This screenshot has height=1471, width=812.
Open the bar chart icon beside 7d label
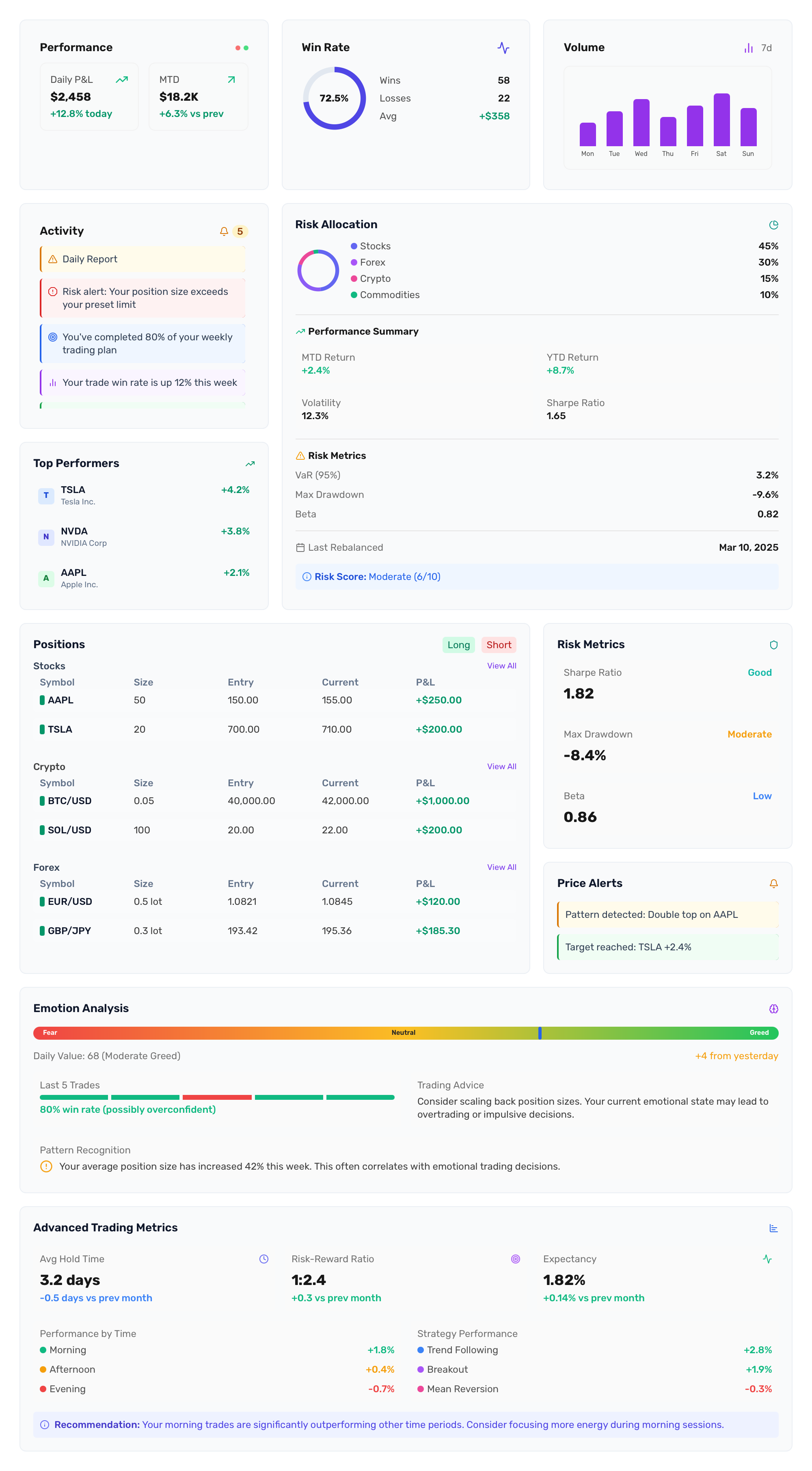pos(749,49)
